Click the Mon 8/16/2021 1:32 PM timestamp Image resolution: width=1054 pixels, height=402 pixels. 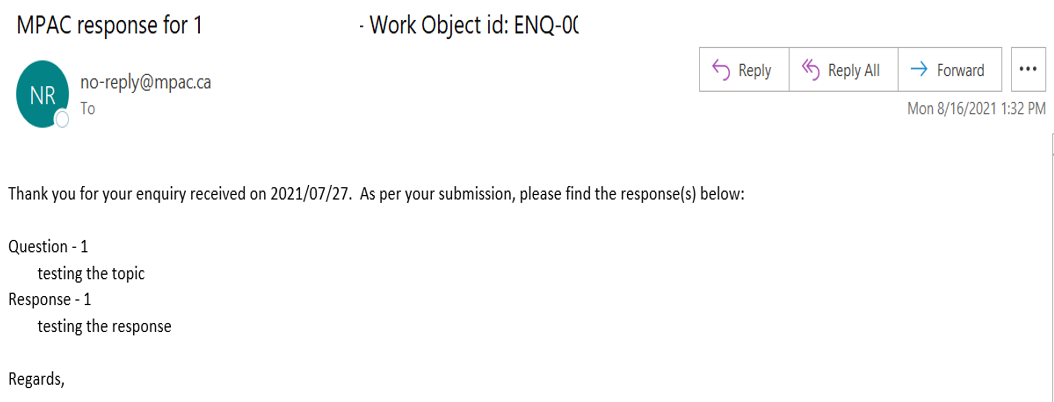[977, 109]
